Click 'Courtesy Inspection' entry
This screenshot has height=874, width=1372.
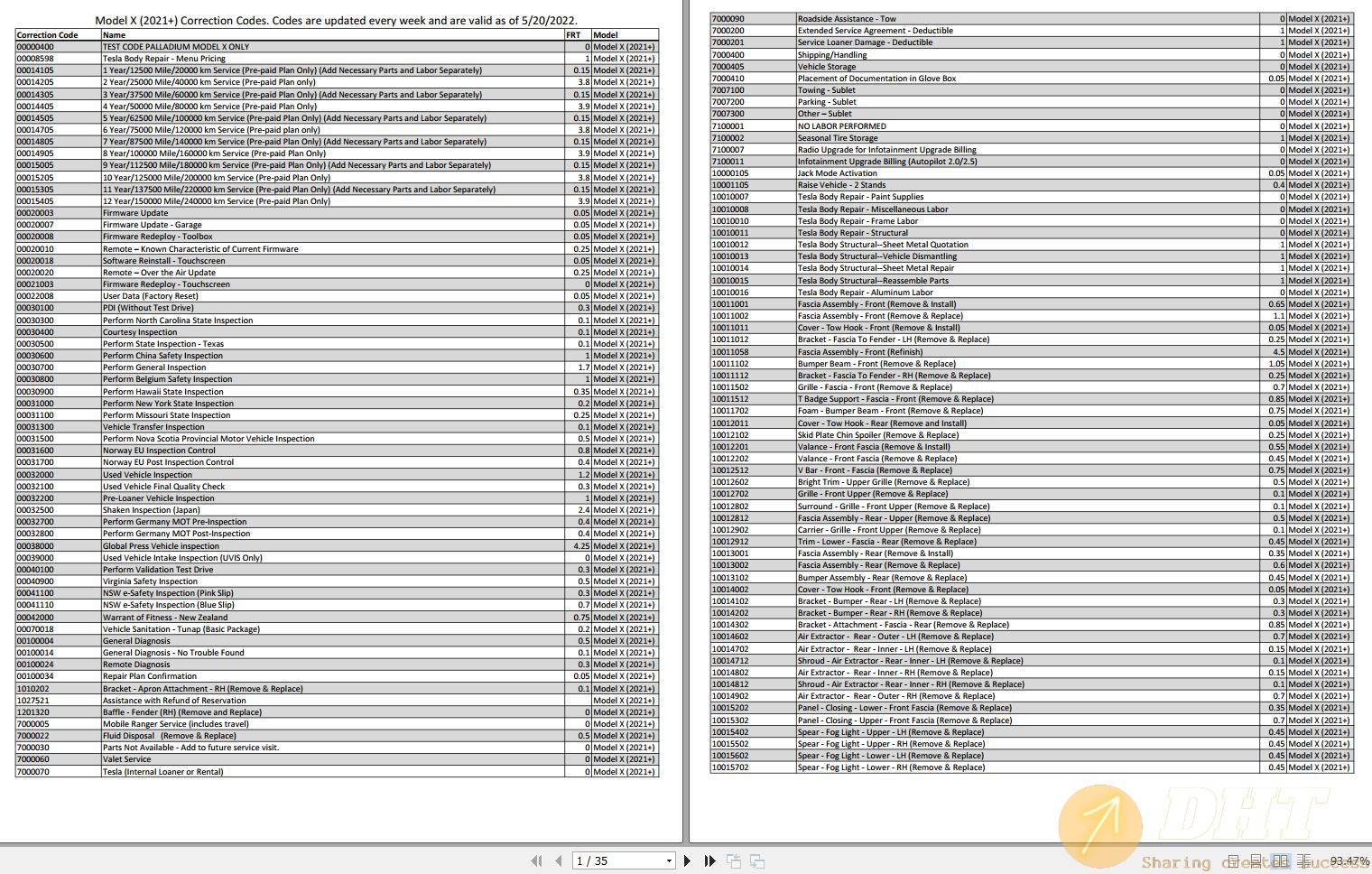click(140, 331)
